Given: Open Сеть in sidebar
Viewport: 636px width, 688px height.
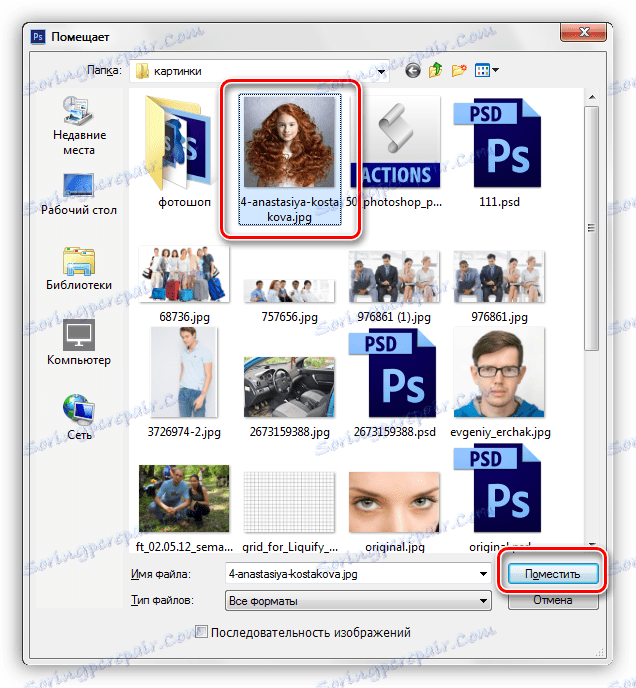Looking at the screenshot, I should [79, 417].
